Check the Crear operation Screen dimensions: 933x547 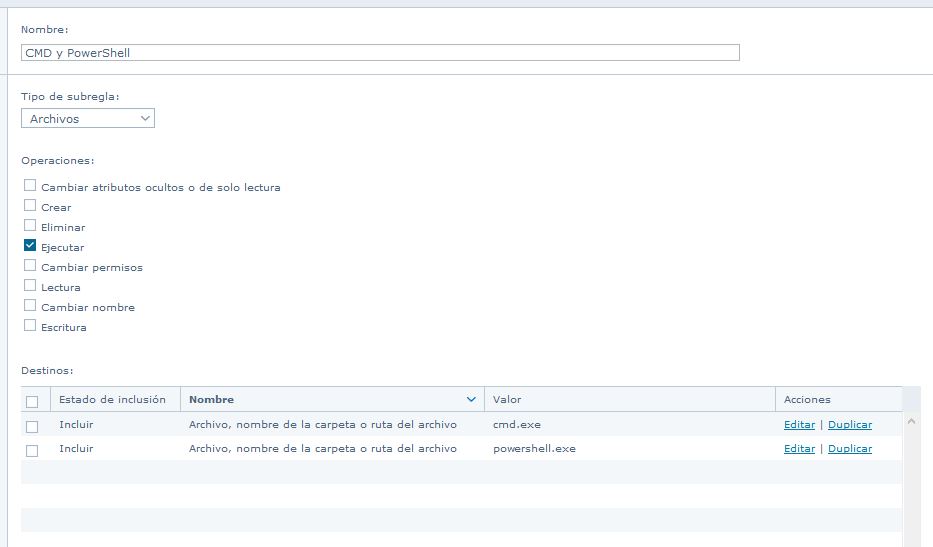[30, 205]
